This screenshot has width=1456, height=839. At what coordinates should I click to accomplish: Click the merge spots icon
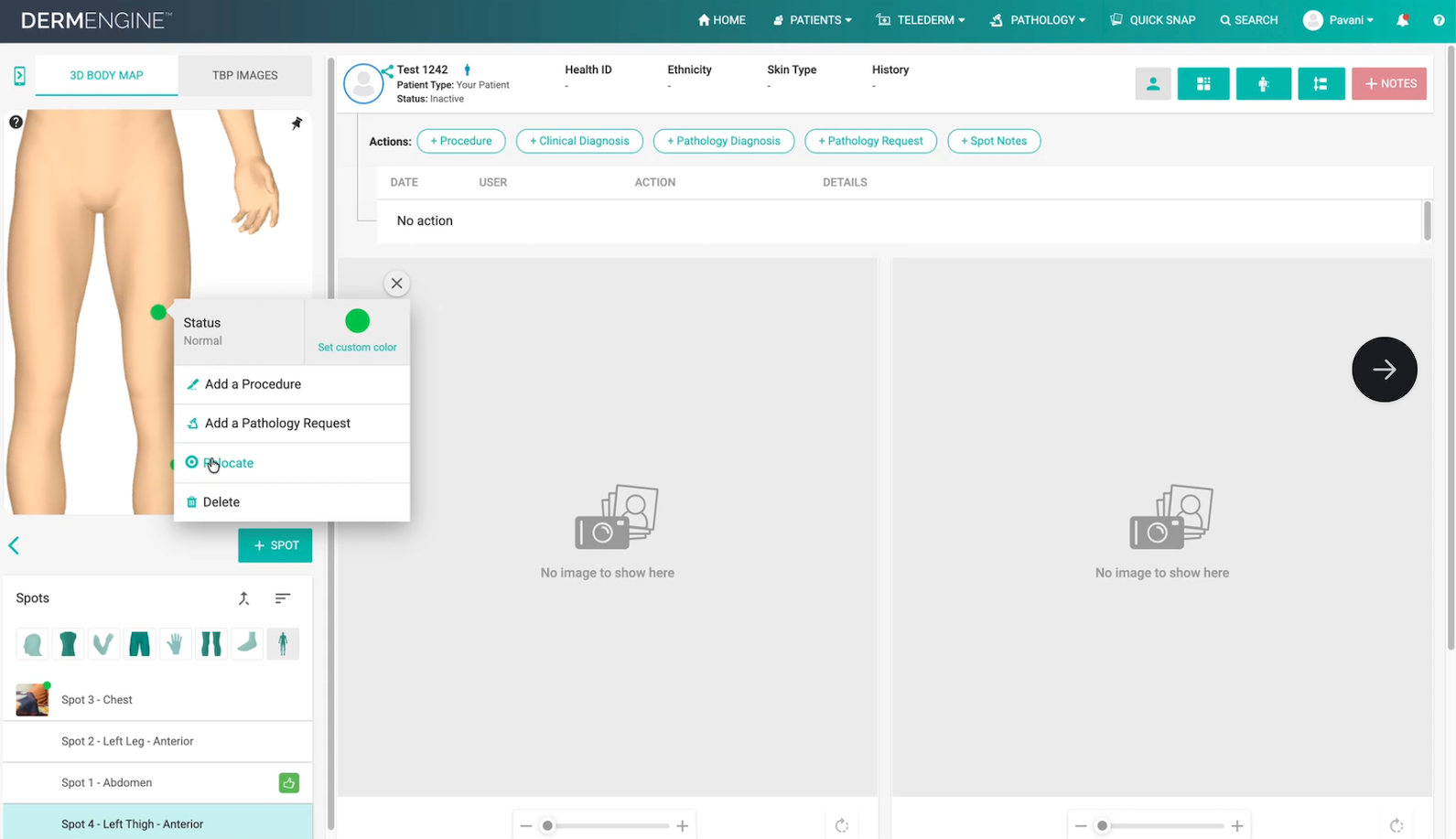[244, 598]
